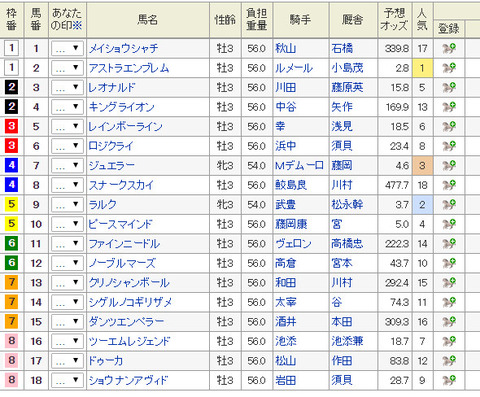Screen dimensions: 480x397
Task: Click register icon for ノーブルマーズ
Action: pyautogui.click(x=449, y=263)
